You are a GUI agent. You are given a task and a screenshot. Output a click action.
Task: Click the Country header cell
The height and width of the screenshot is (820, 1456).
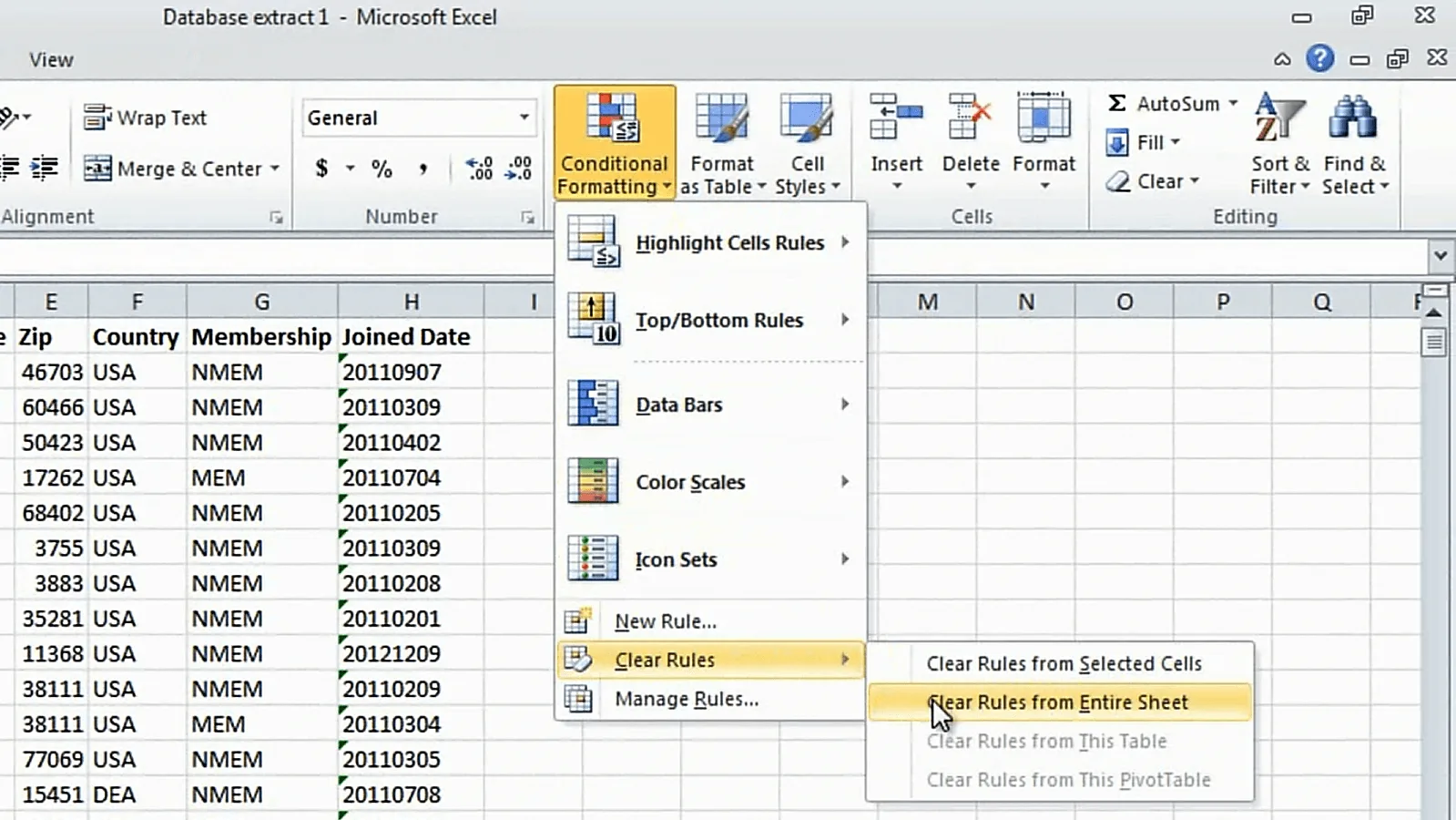coord(137,337)
